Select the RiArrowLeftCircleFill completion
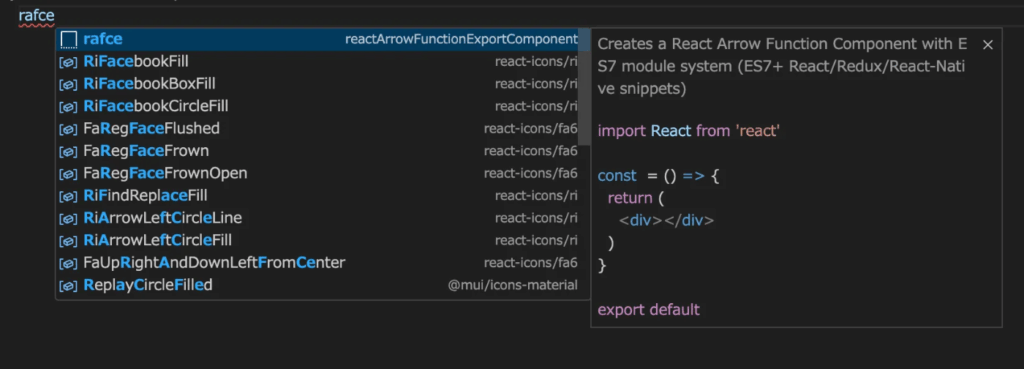1024x369 pixels. (x=317, y=240)
